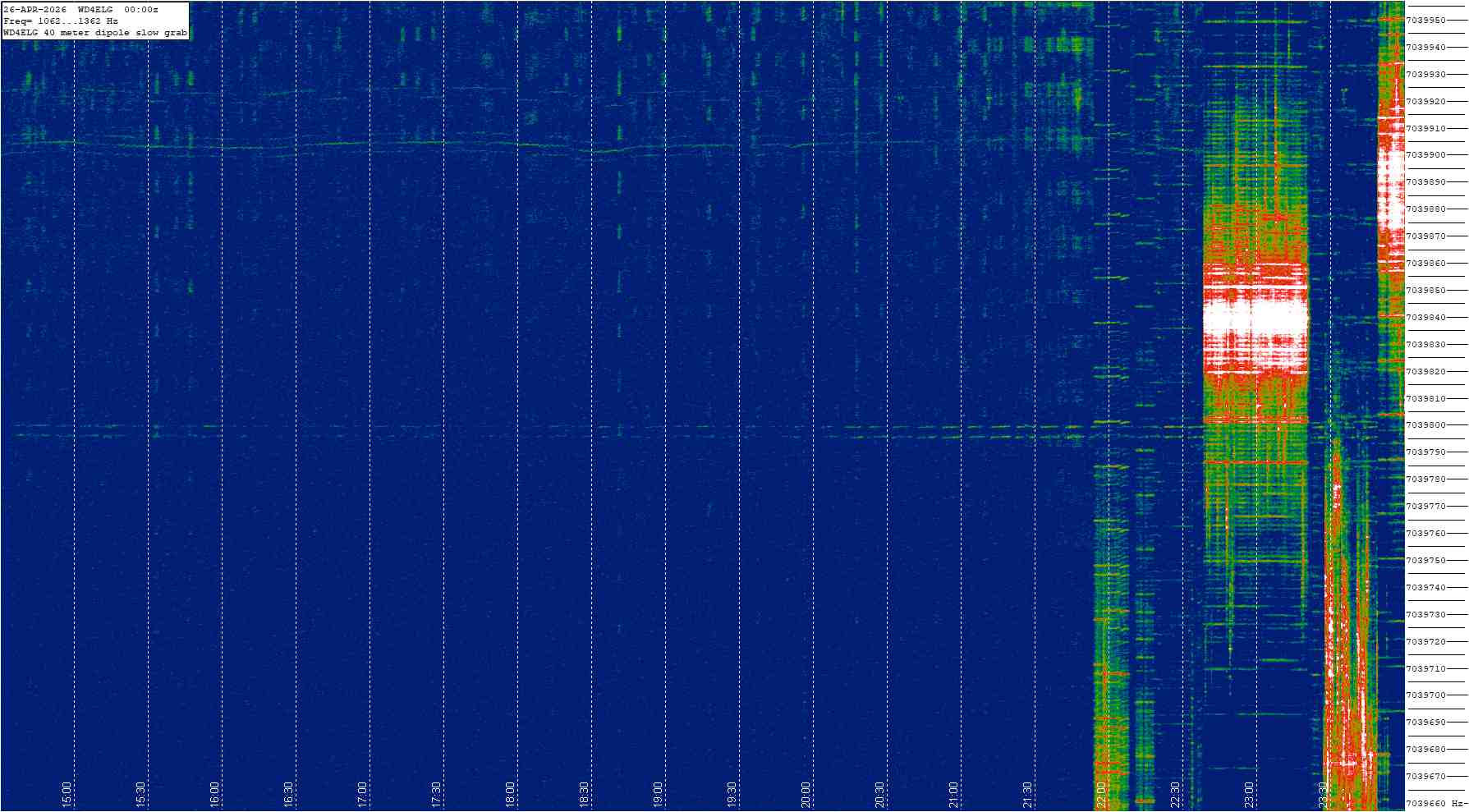This screenshot has height=812, width=1469.
Task: Click the 7039840 frequency label
Action: [1426, 318]
